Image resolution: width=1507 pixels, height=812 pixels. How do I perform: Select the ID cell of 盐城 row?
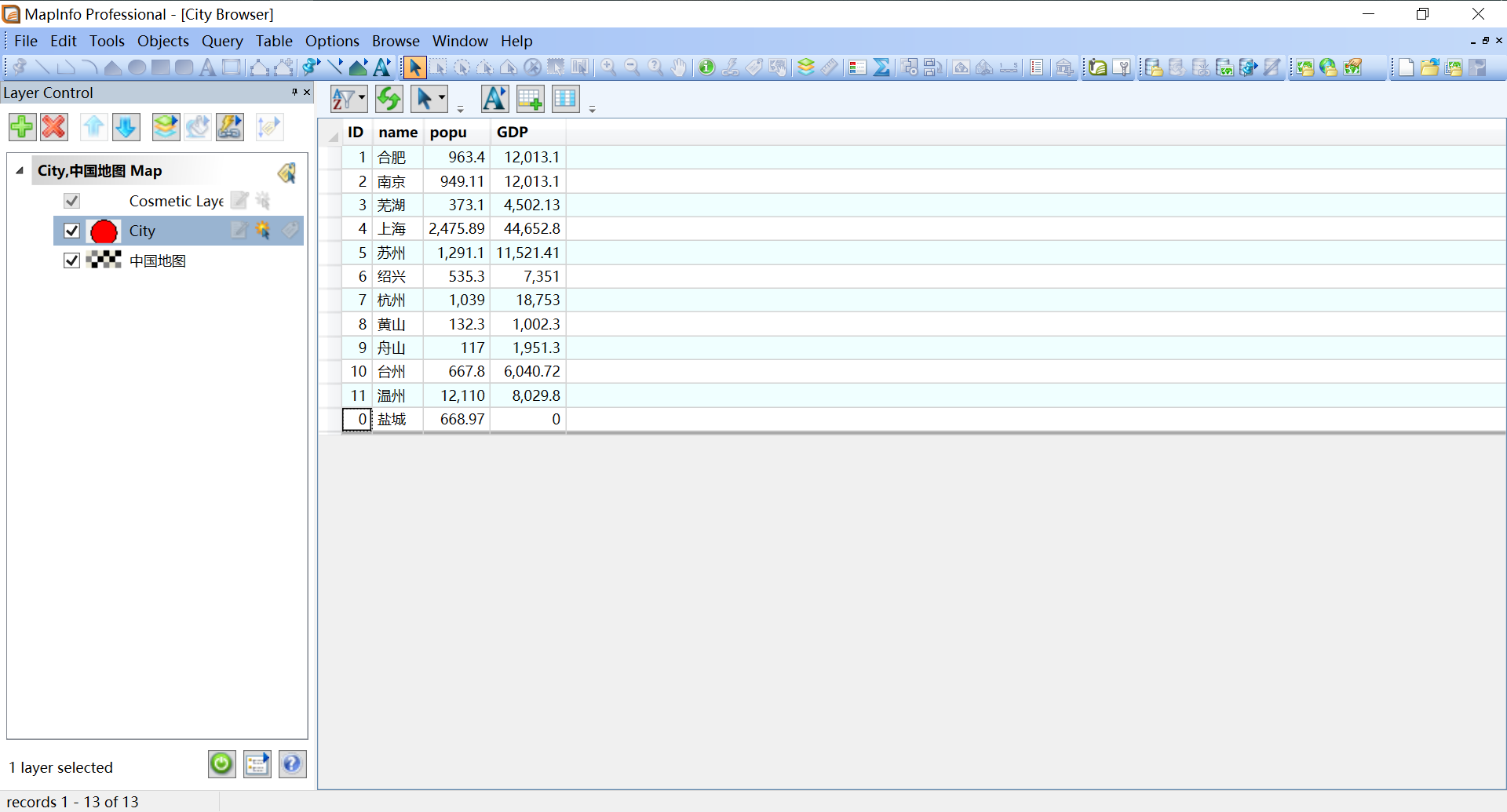[x=356, y=420]
